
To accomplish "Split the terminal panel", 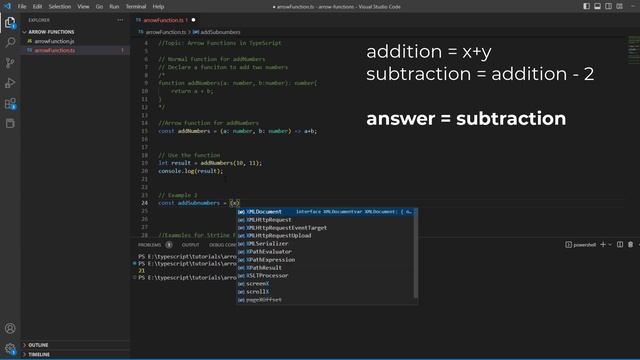I will (x=620, y=244).
